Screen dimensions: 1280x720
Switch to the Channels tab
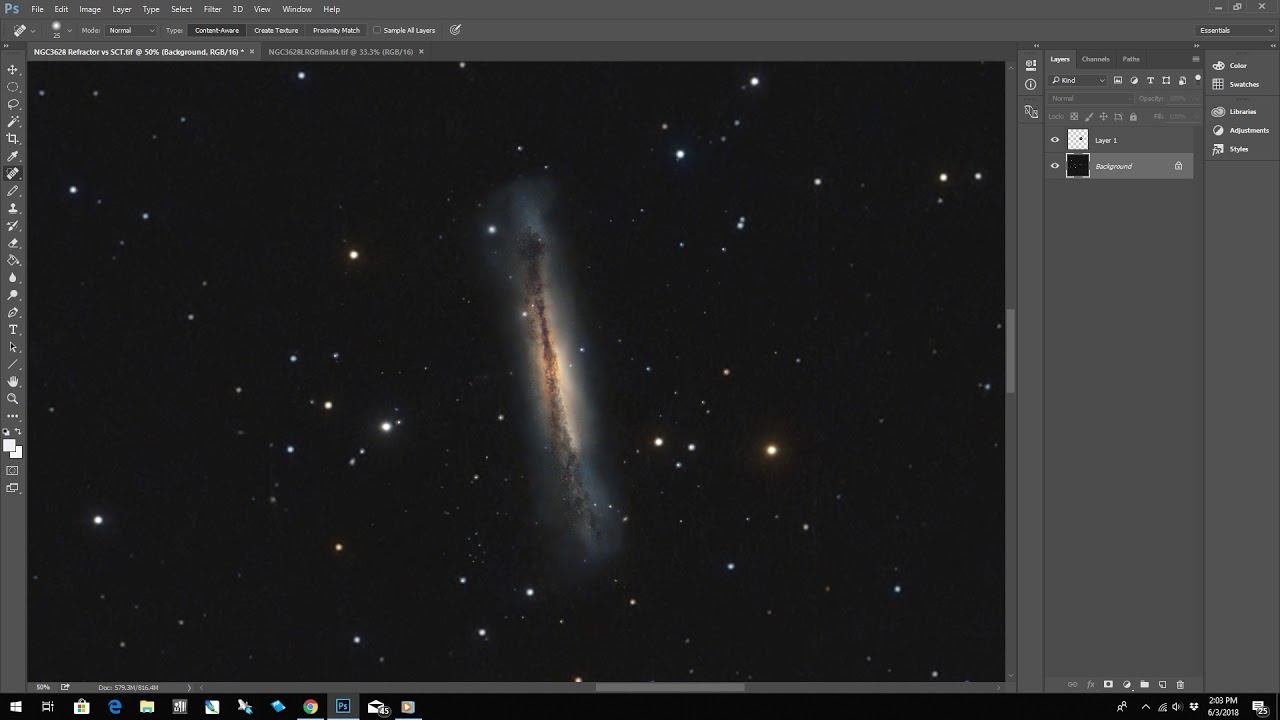(1095, 59)
